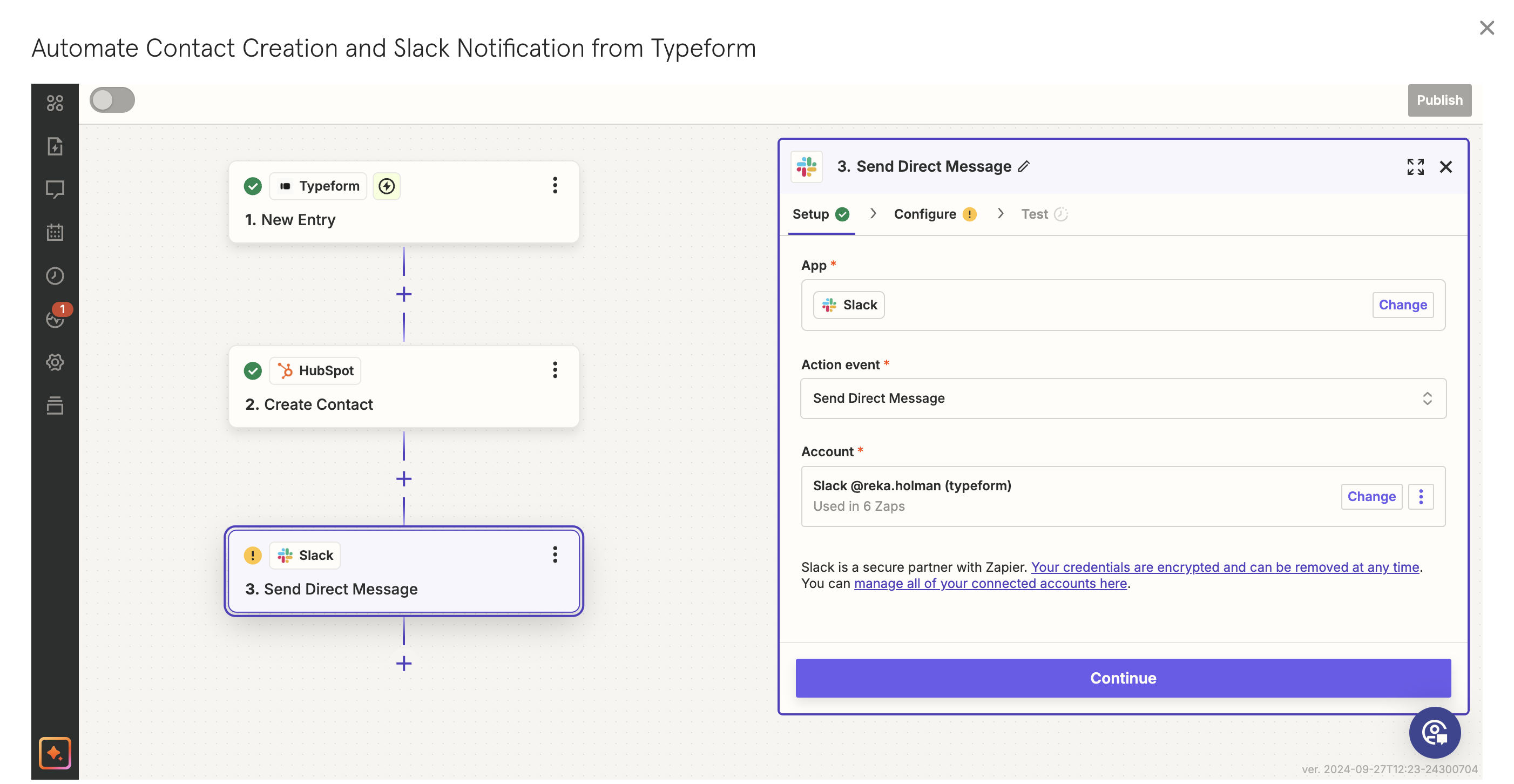The height and width of the screenshot is (784, 1514).
Task: Open the settings gear in sidebar
Action: (55, 362)
